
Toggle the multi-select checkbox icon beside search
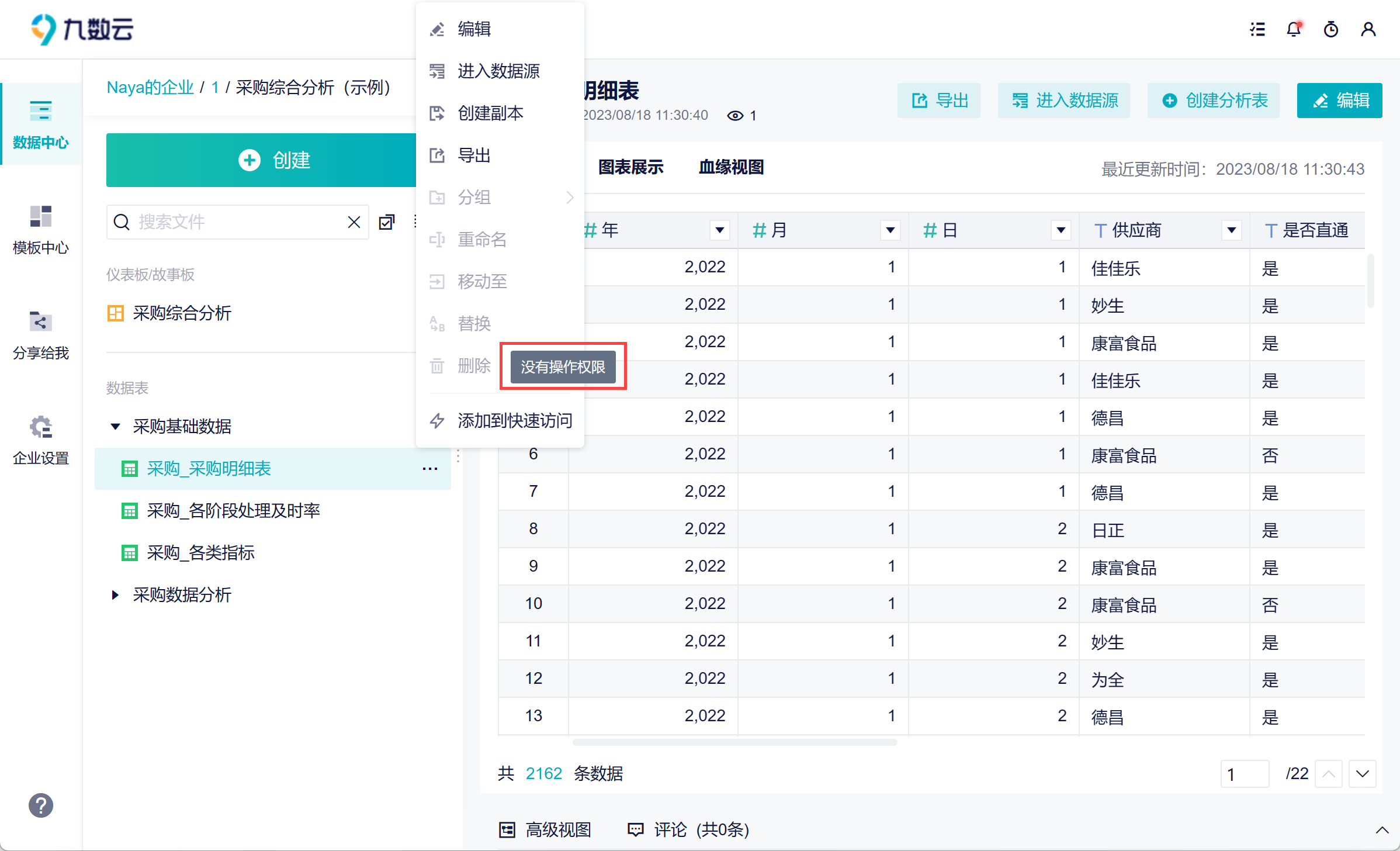point(387,222)
